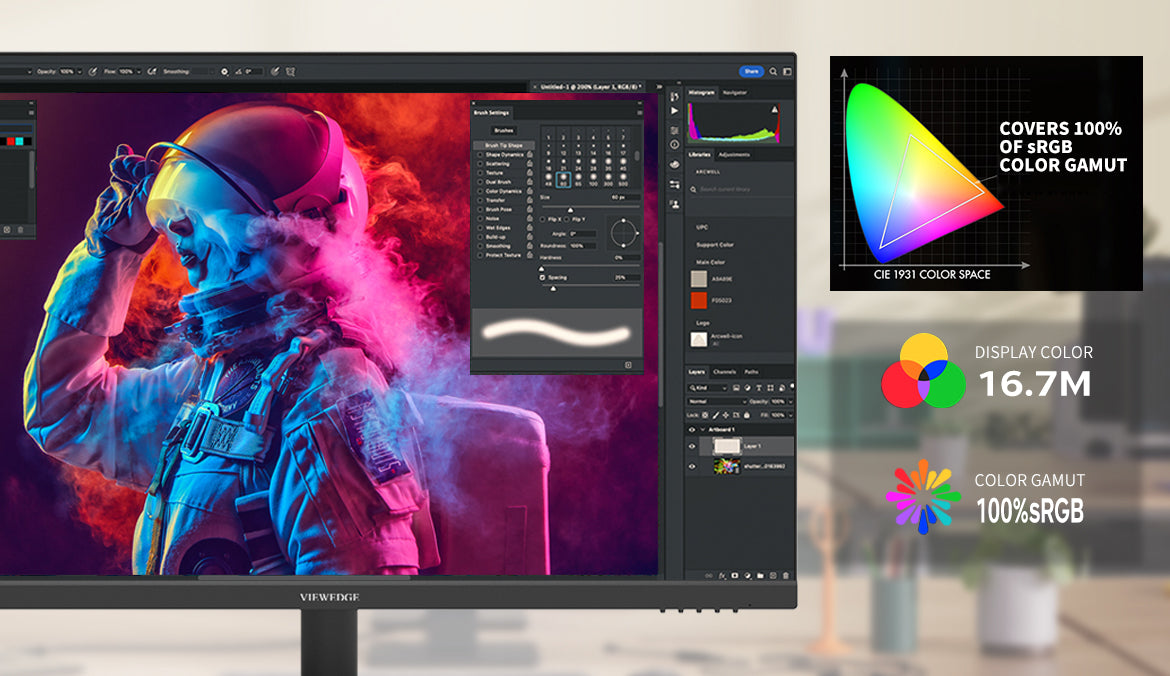The height and width of the screenshot is (676, 1170).
Task: Switch to the Navigator tab
Action: 735,92
